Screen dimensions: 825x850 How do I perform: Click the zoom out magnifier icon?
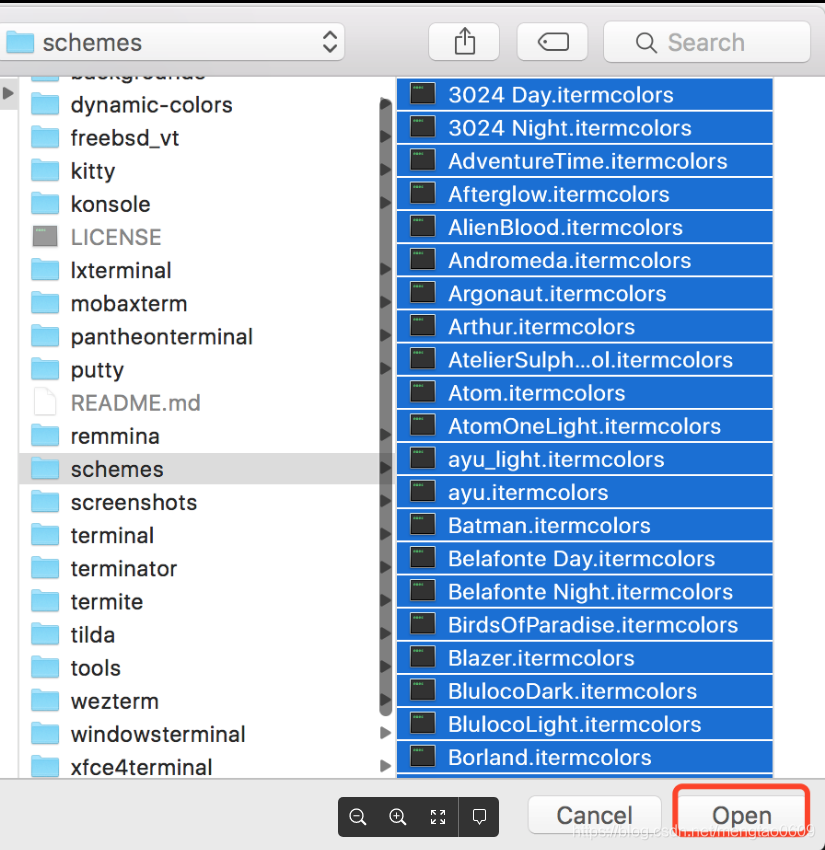tap(358, 816)
